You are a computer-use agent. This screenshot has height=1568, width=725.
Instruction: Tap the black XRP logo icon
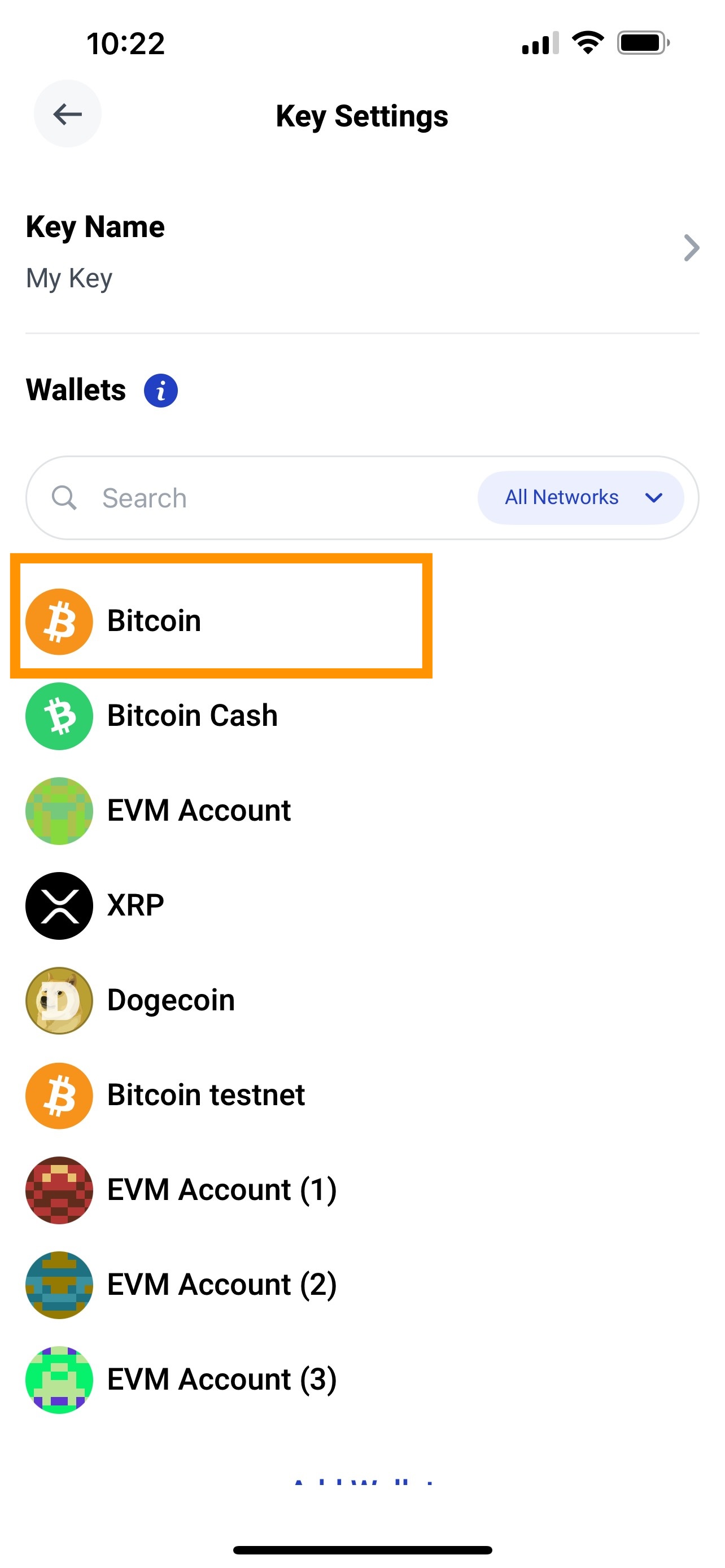(59, 906)
